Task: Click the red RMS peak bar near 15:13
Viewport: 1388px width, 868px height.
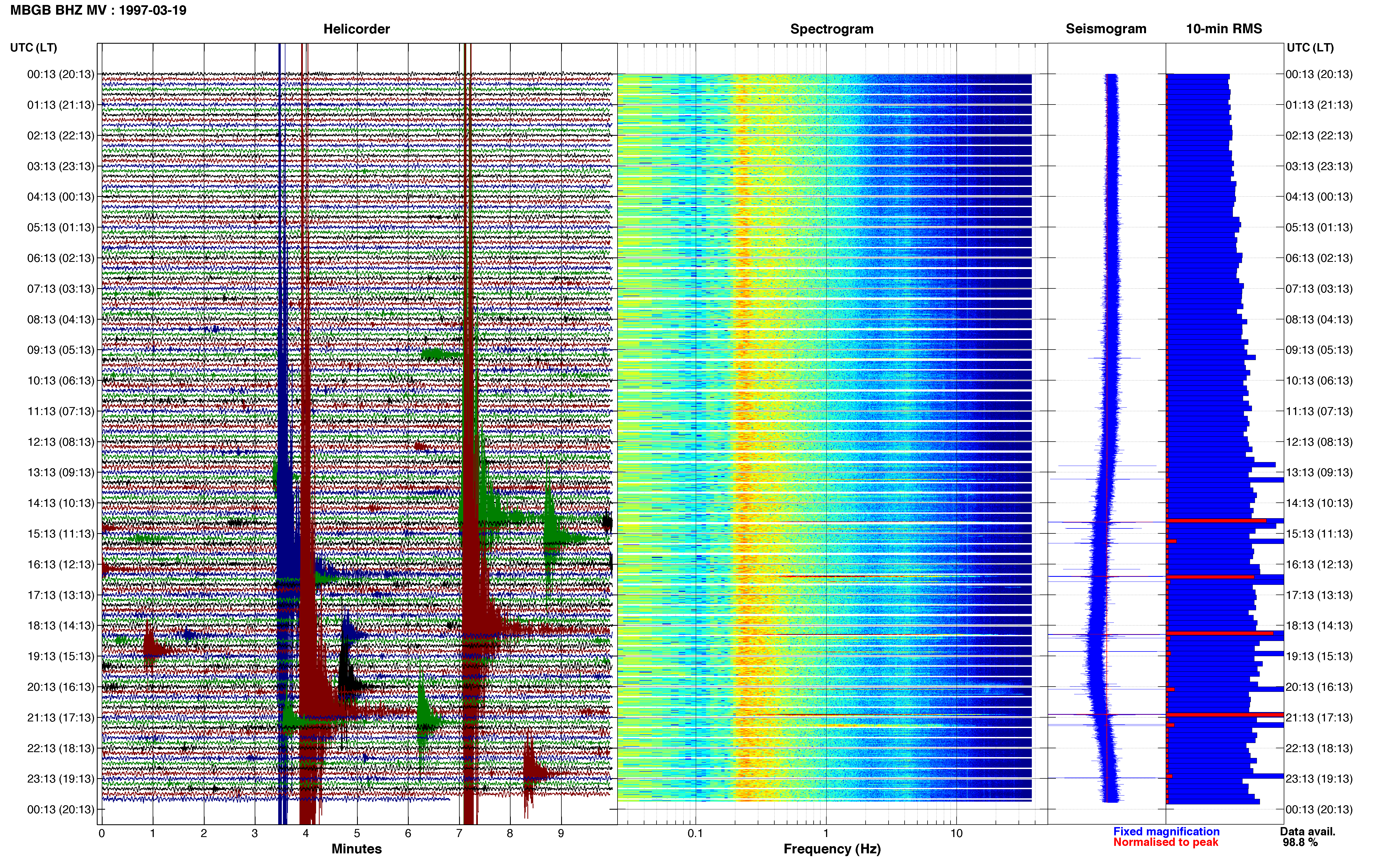Action: tap(1216, 521)
